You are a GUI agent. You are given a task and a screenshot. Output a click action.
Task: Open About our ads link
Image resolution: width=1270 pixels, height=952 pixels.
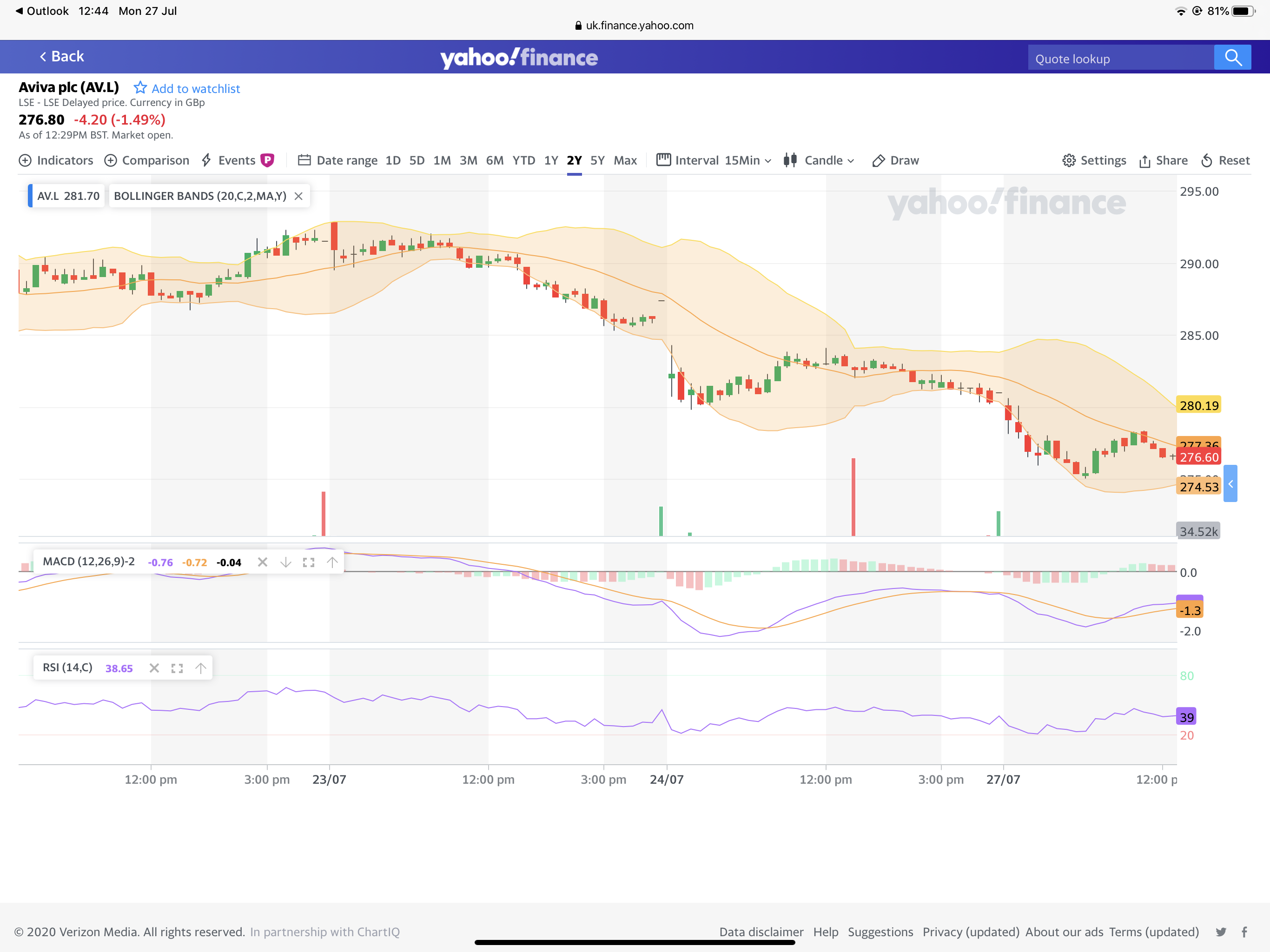point(1064,932)
